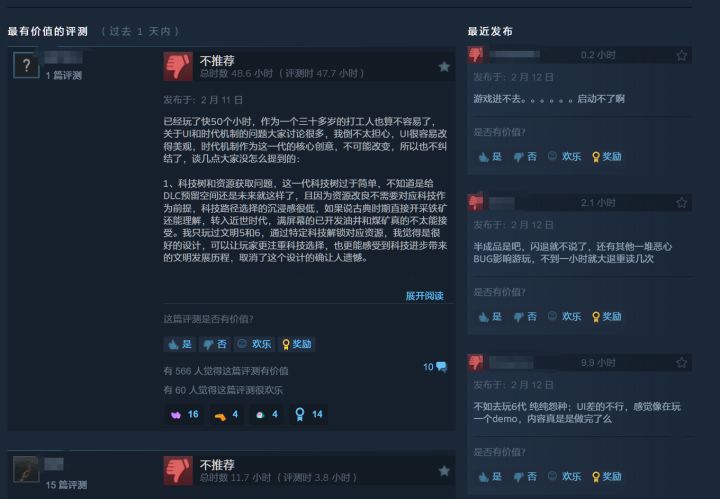Open the 15 篇评测 link for the second reviewer

pyautogui.click(x=66, y=485)
